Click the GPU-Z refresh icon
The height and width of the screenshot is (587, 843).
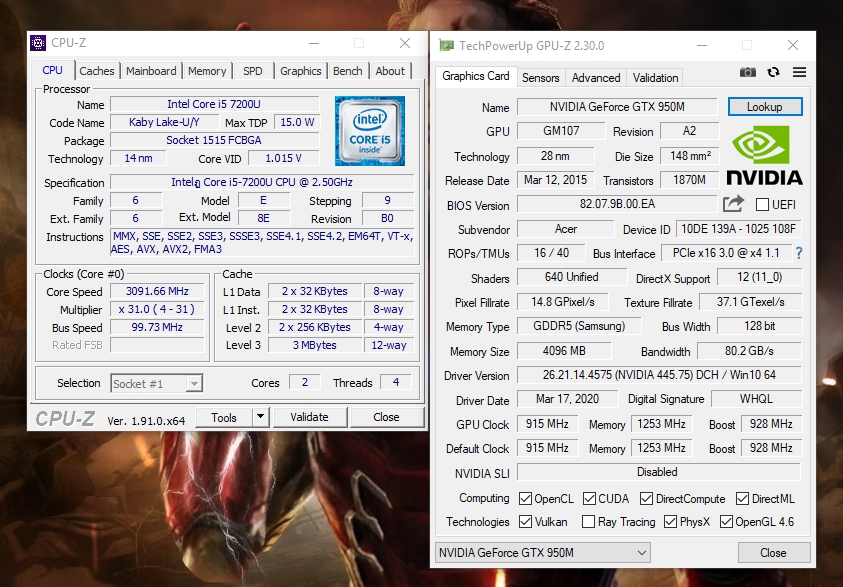coord(774,72)
